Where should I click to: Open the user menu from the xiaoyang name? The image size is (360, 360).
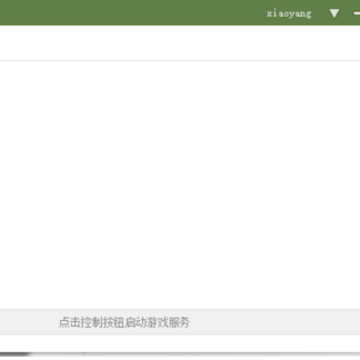point(289,14)
